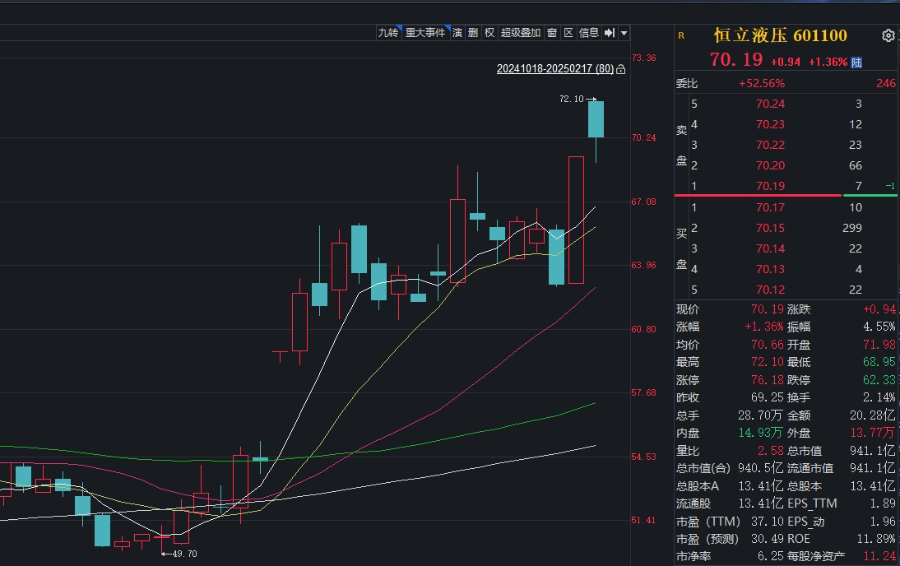The height and width of the screenshot is (566, 900).
Task: Expand the toolbar dropdown arrow
Action: tap(625, 33)
